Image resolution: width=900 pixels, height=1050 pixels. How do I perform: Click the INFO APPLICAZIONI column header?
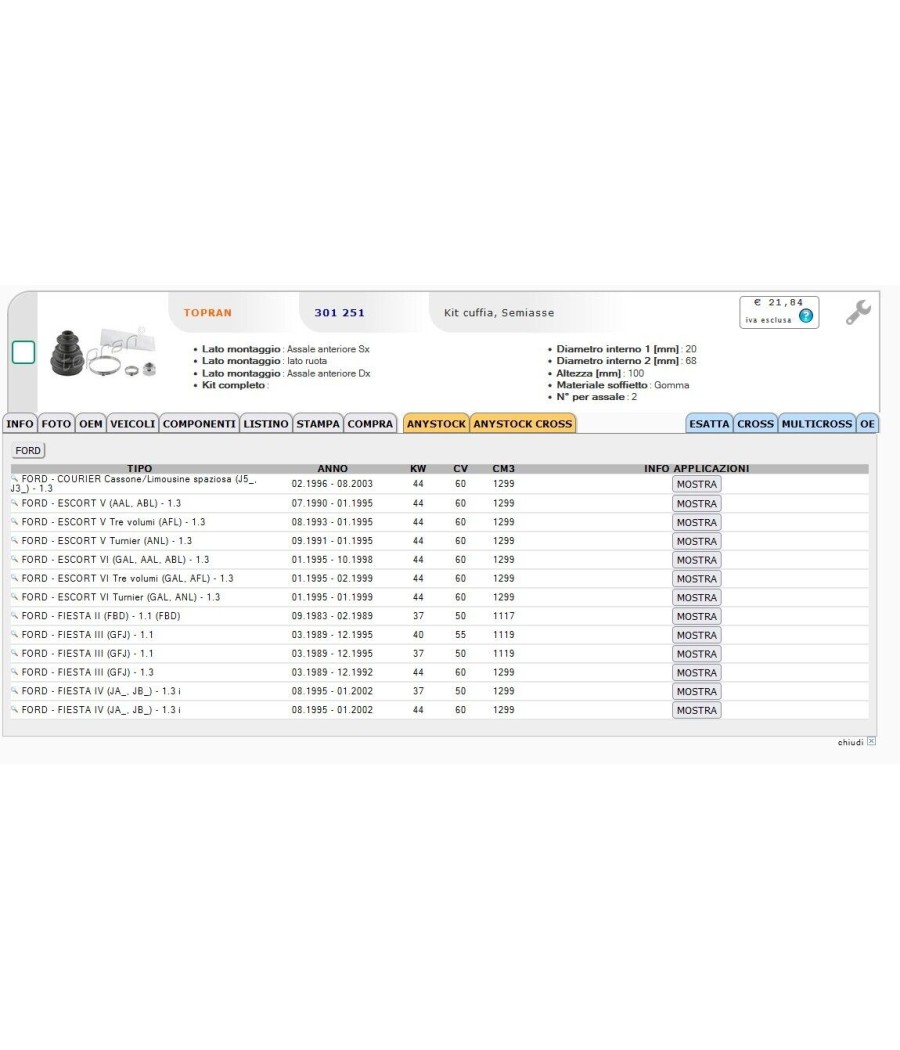click(696, 469)
